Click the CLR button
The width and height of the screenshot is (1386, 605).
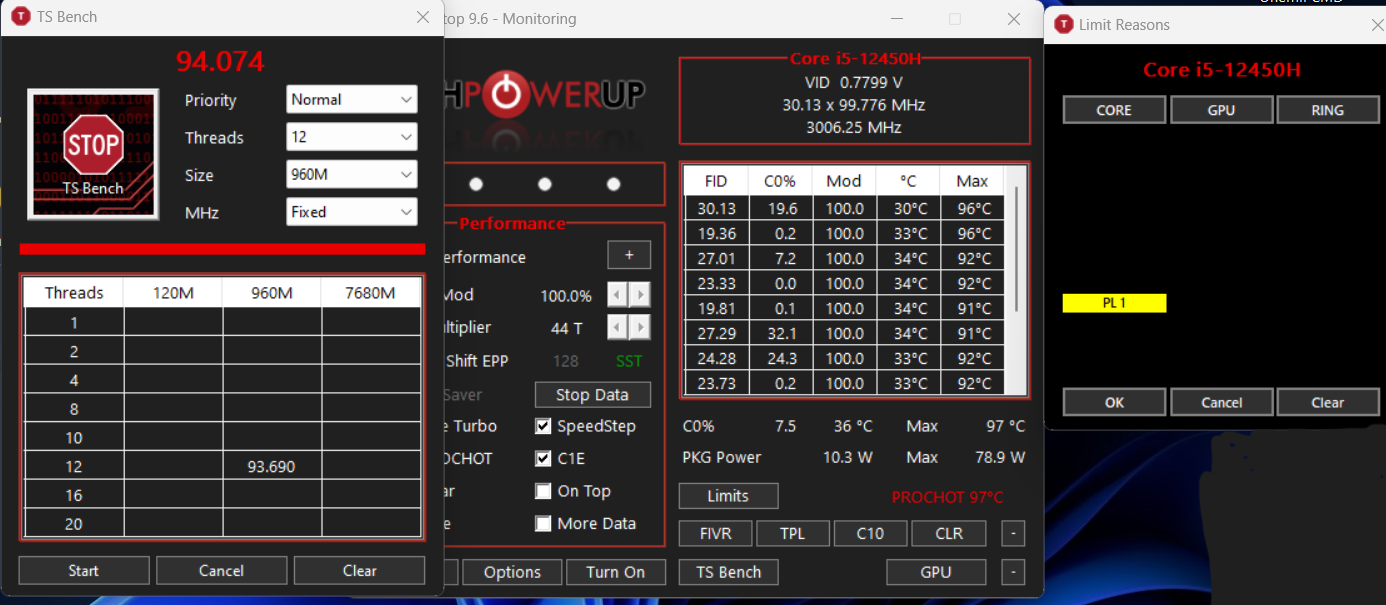(949, 533)
